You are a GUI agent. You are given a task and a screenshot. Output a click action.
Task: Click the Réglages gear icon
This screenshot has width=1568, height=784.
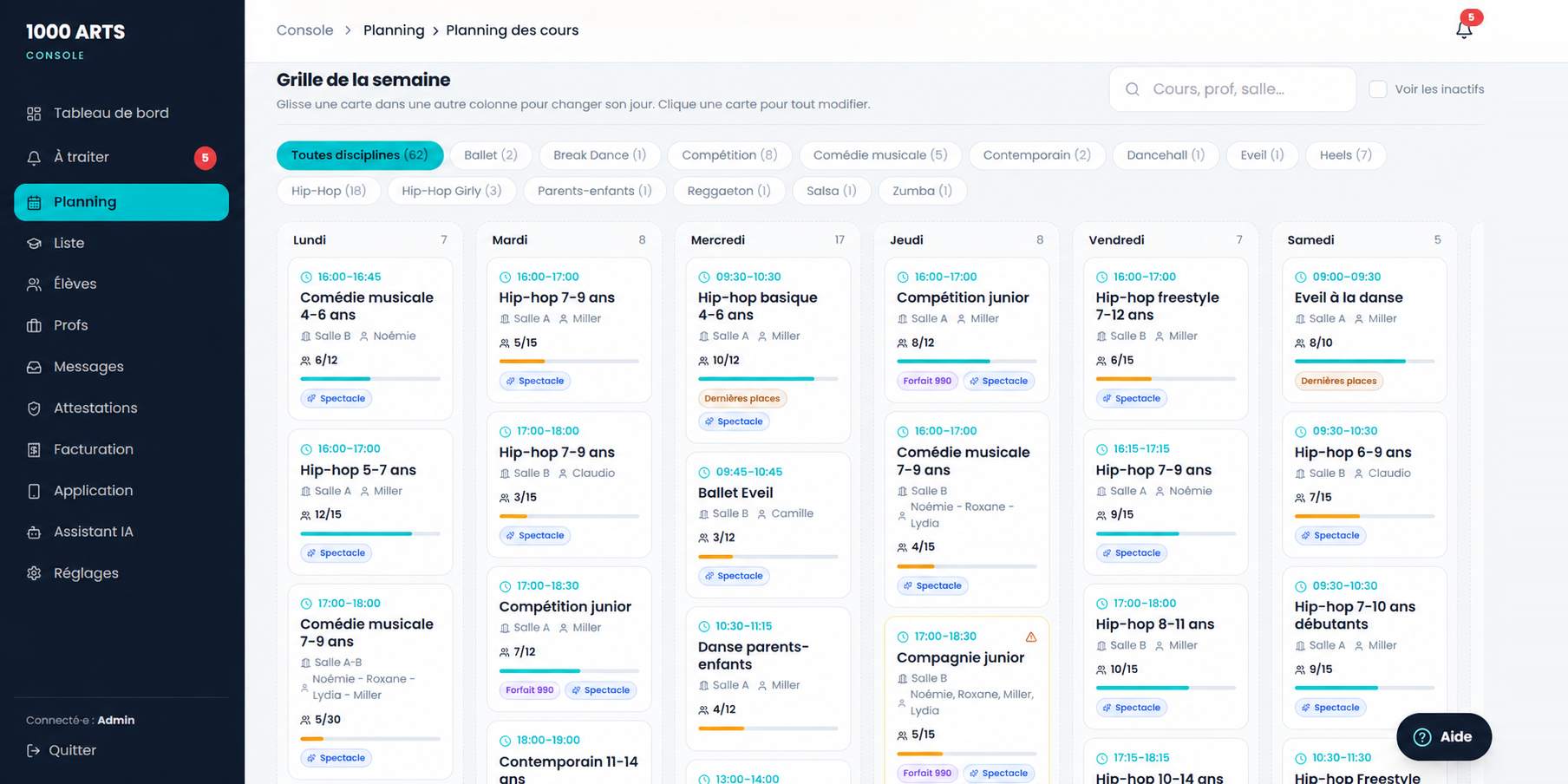(x=34, y=573)
